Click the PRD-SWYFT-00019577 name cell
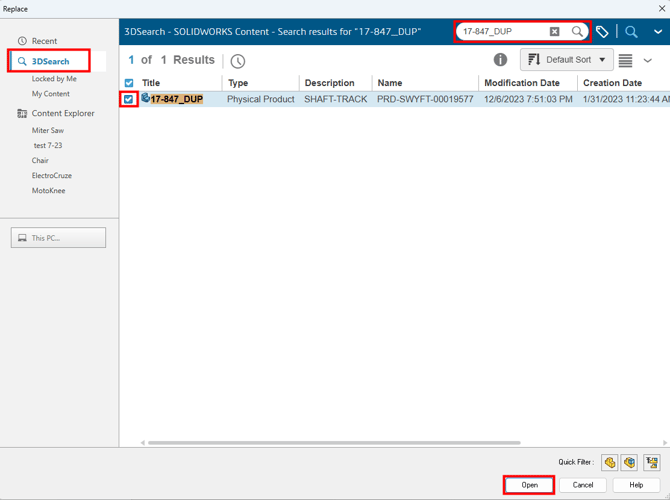 click(x=425, y=99)
